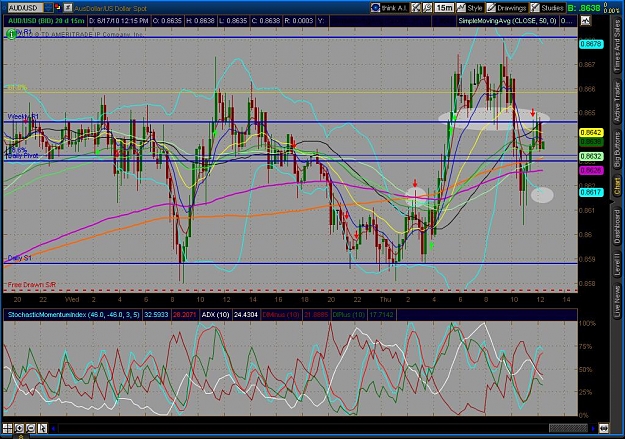Click the expand chart icon at bottom right
Image resolution: width=625 pixels, height=439 pixels.
tap(604, 429)
